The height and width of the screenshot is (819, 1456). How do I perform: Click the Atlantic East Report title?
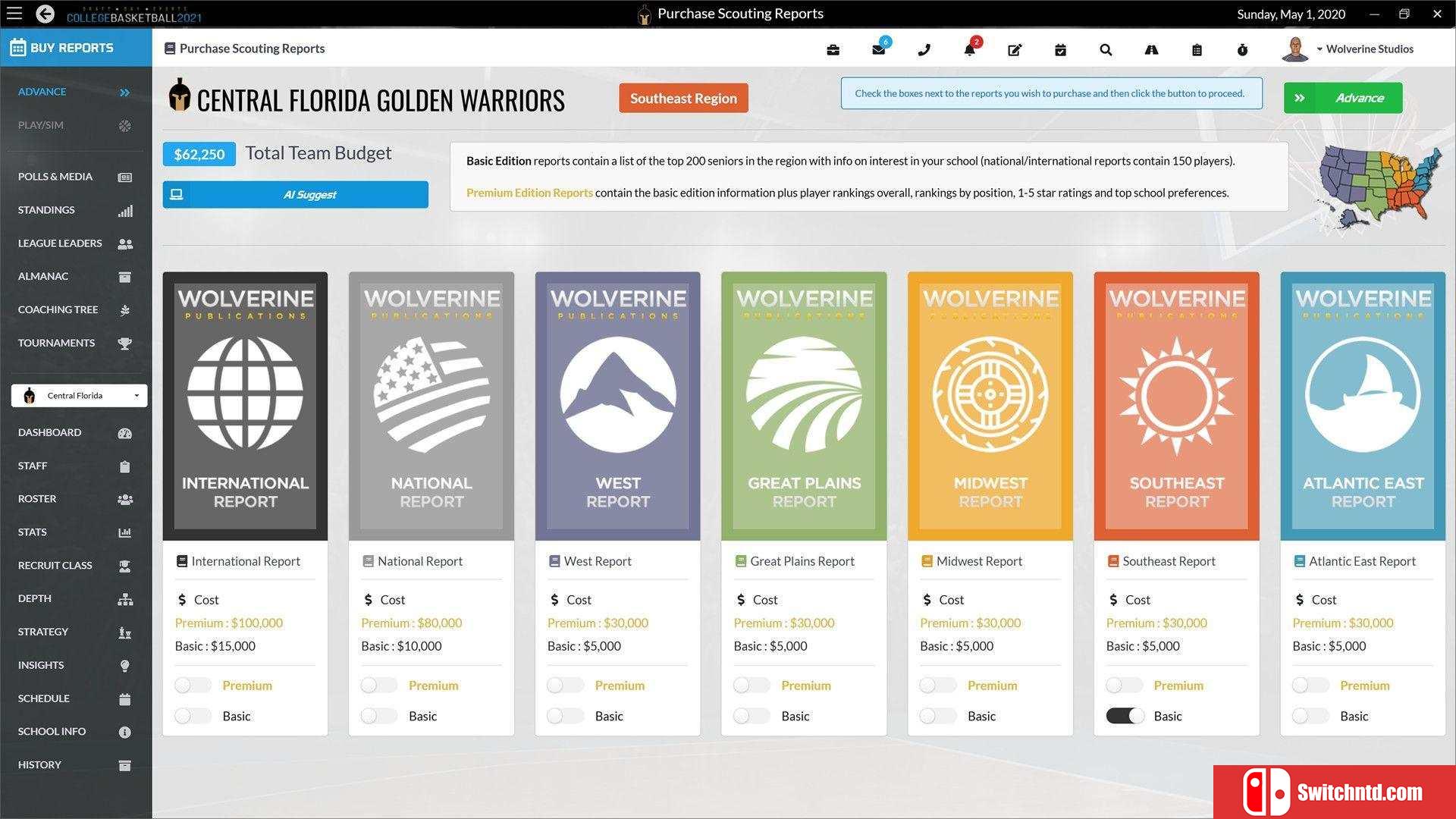point(1362,561)
